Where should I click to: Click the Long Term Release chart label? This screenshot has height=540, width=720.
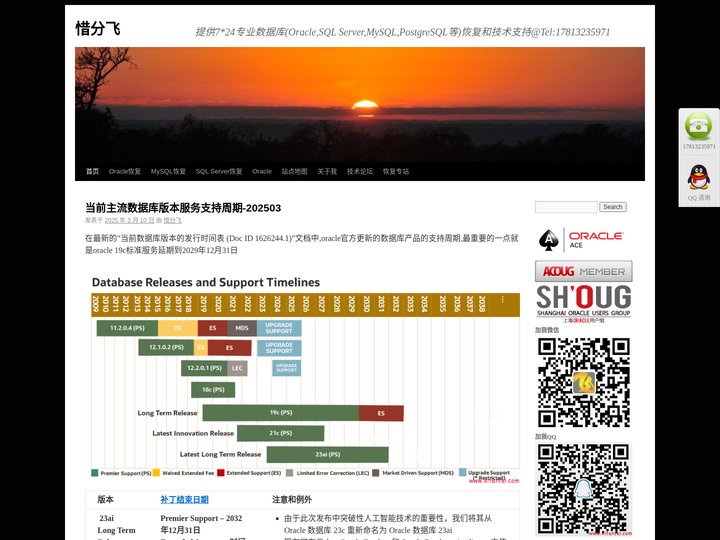[x=167, y=413]
